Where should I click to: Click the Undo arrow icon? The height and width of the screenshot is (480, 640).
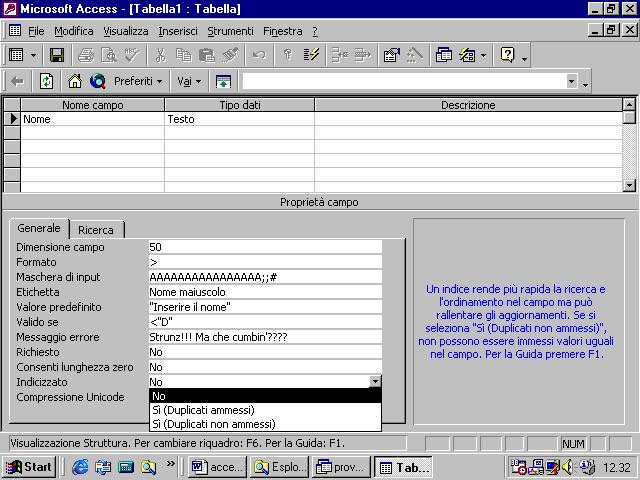(x=259, y=55)
